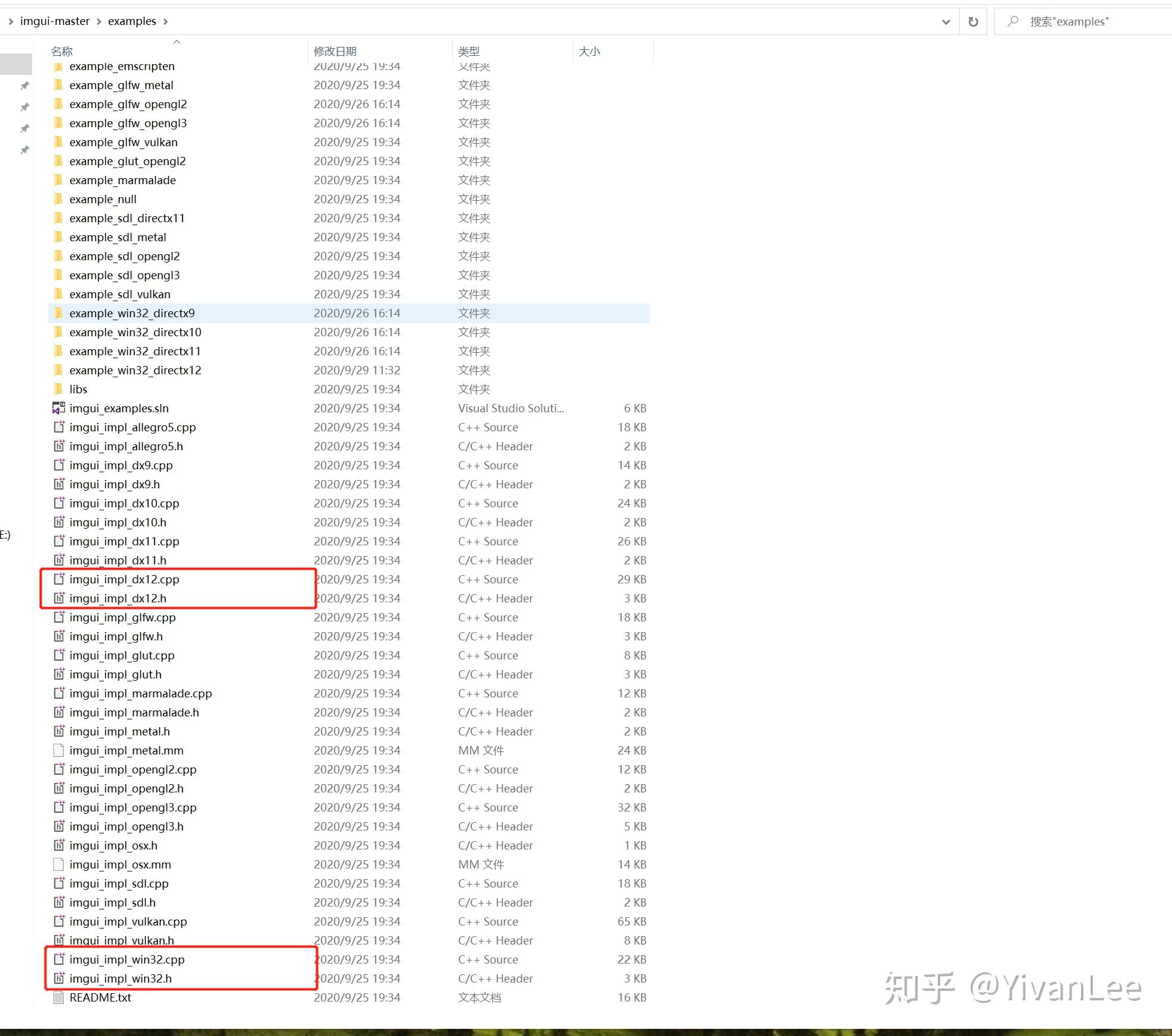Expand chevron after examples in breadcrumb

pyautogui.click(x=165, y=21)
